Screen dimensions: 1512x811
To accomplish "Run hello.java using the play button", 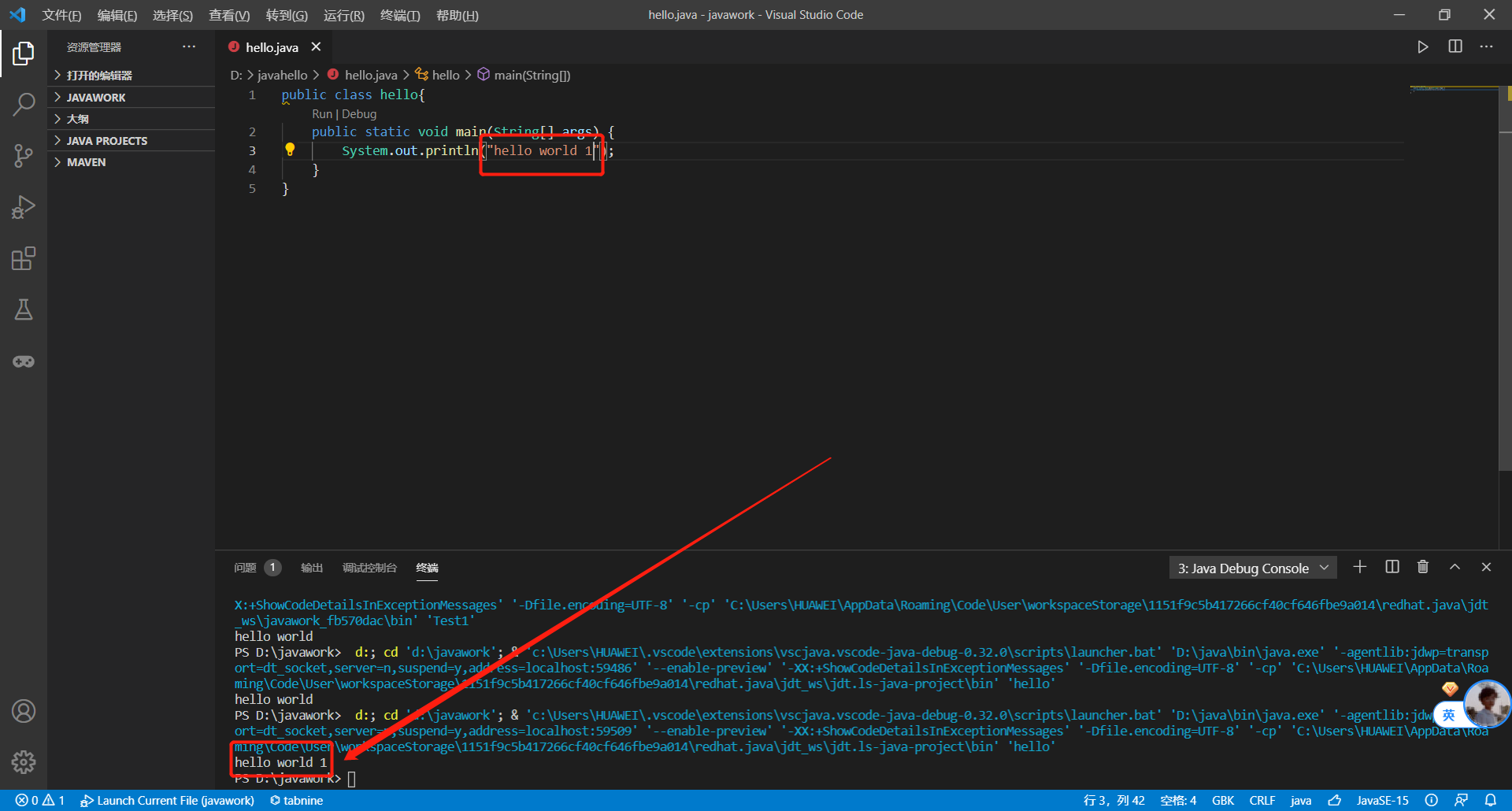I will point(1422,46).
